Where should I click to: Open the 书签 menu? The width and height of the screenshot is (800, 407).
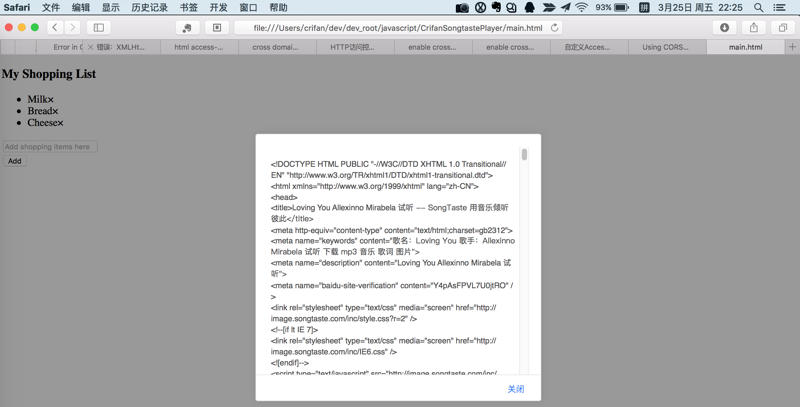pos(188,7)
